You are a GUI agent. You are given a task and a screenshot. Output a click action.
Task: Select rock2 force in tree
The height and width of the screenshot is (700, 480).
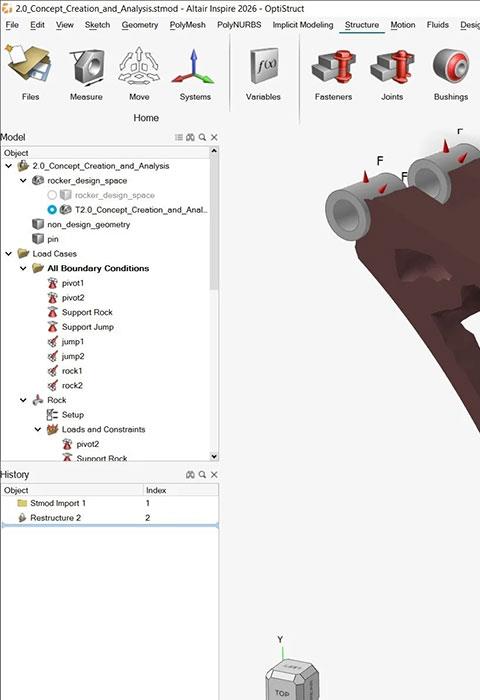point(72,386)
